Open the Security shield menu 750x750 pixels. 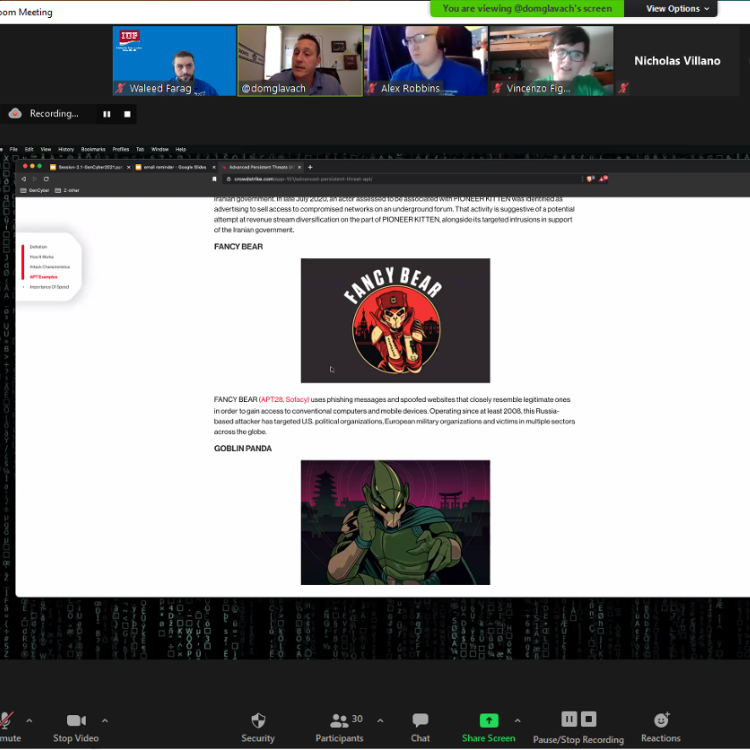click(258, 727)
